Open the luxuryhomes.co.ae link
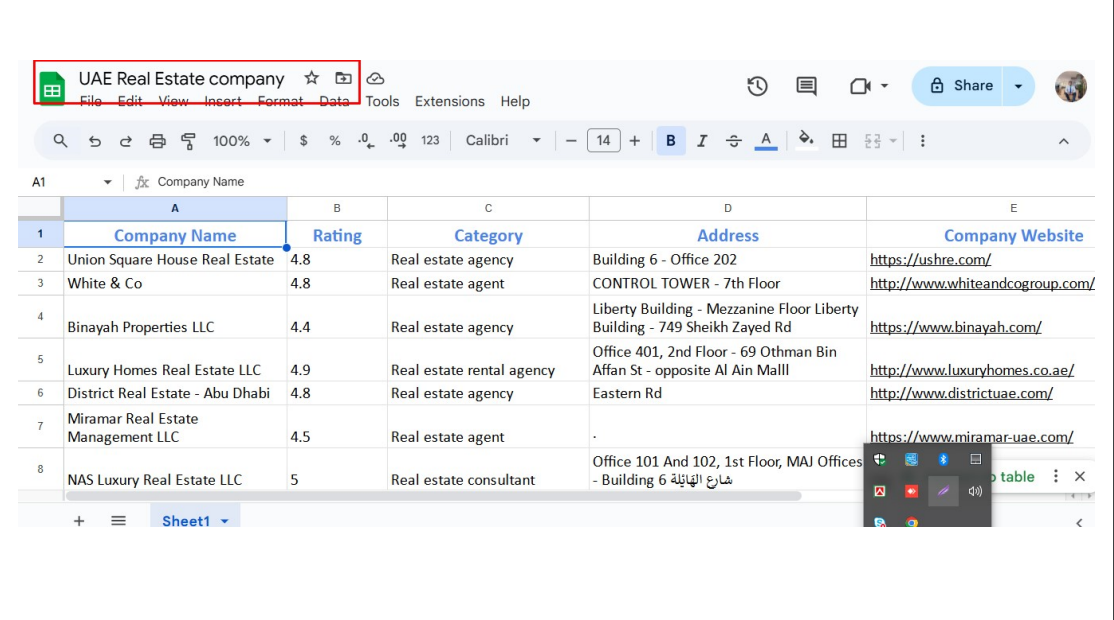 click(x=972, y=370)
